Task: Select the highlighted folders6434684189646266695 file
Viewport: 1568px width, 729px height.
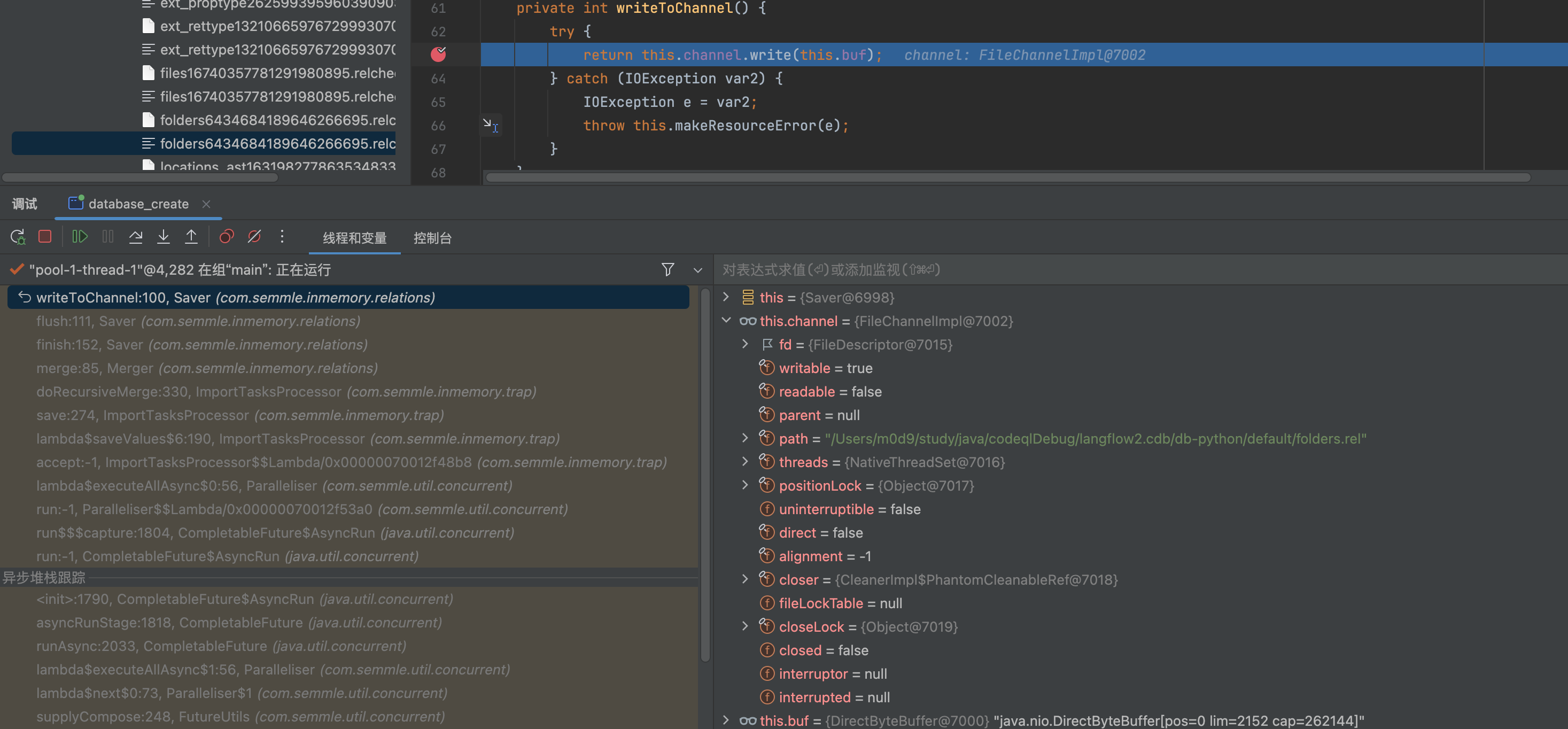Action: click(x=203, y=144)
